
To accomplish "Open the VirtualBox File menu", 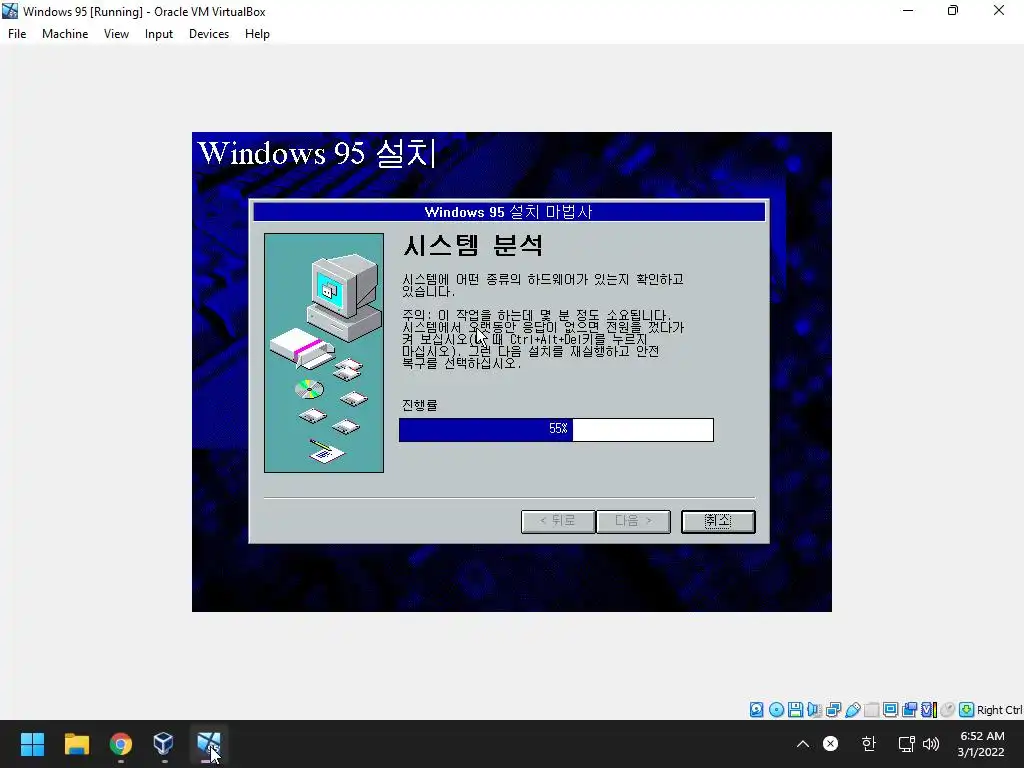I will coord(17,34).
